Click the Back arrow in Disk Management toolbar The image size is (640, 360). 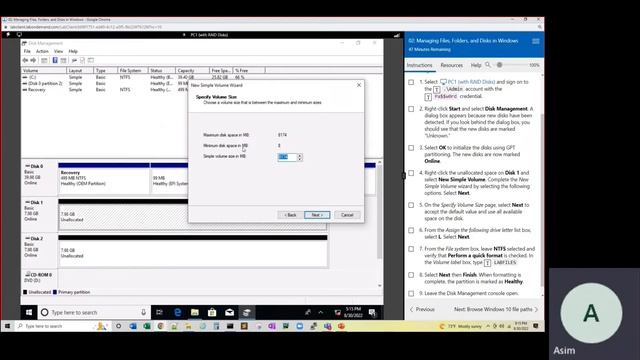click(25, 60)
